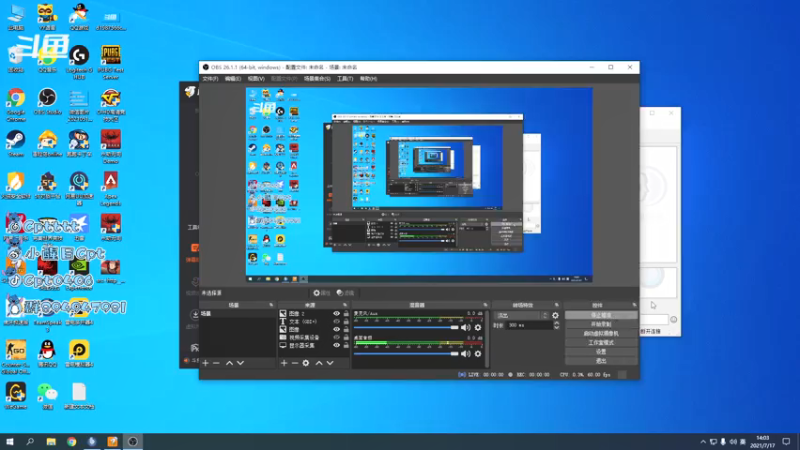Pop out the 控件 dock panel
This screenshot has width=800, height=450.
coord(634,305)
